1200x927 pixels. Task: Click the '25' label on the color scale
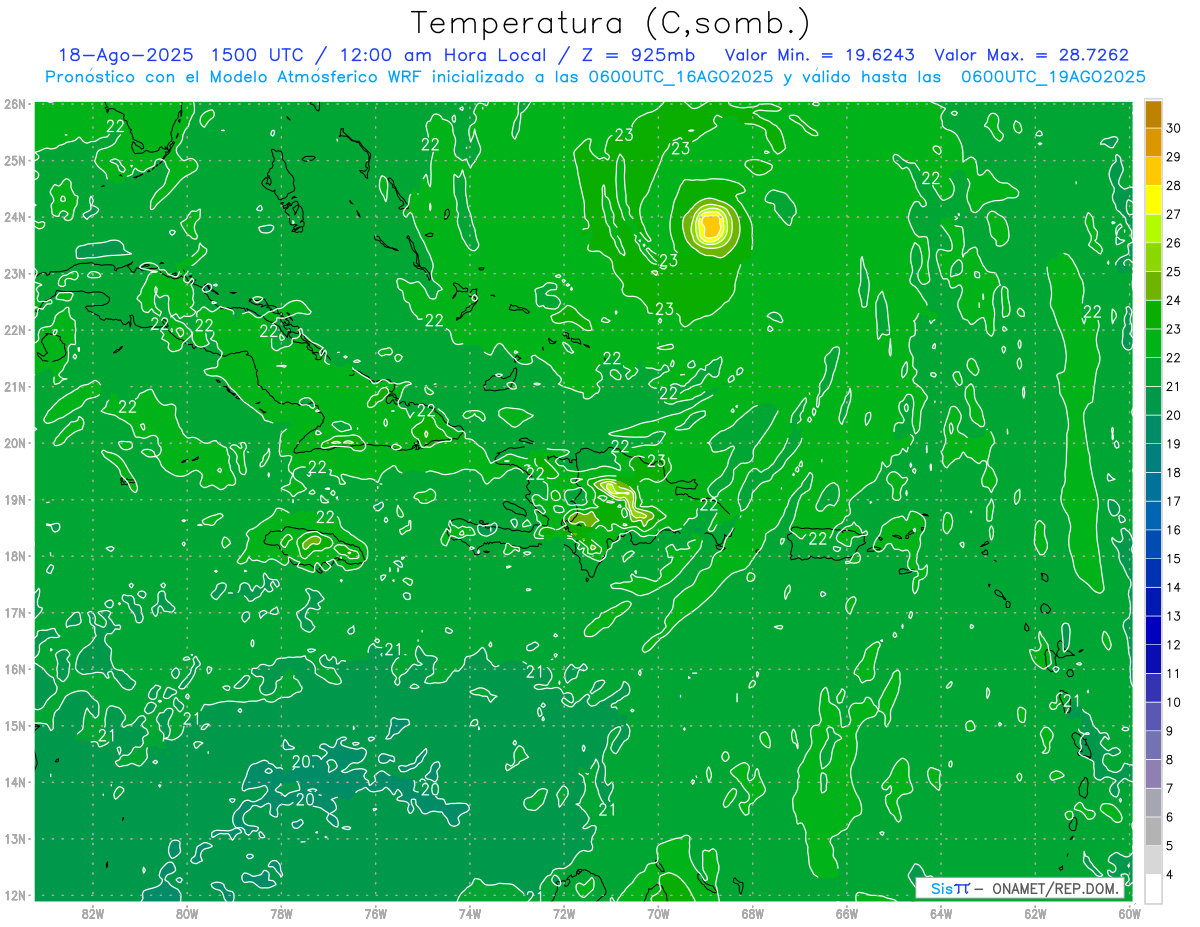(1173, 271)
